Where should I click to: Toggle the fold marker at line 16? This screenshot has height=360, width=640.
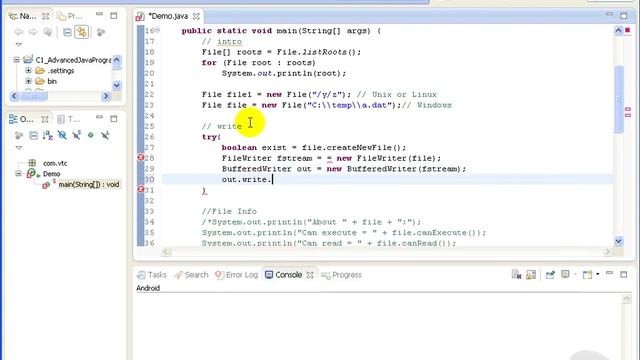(158, 30)
